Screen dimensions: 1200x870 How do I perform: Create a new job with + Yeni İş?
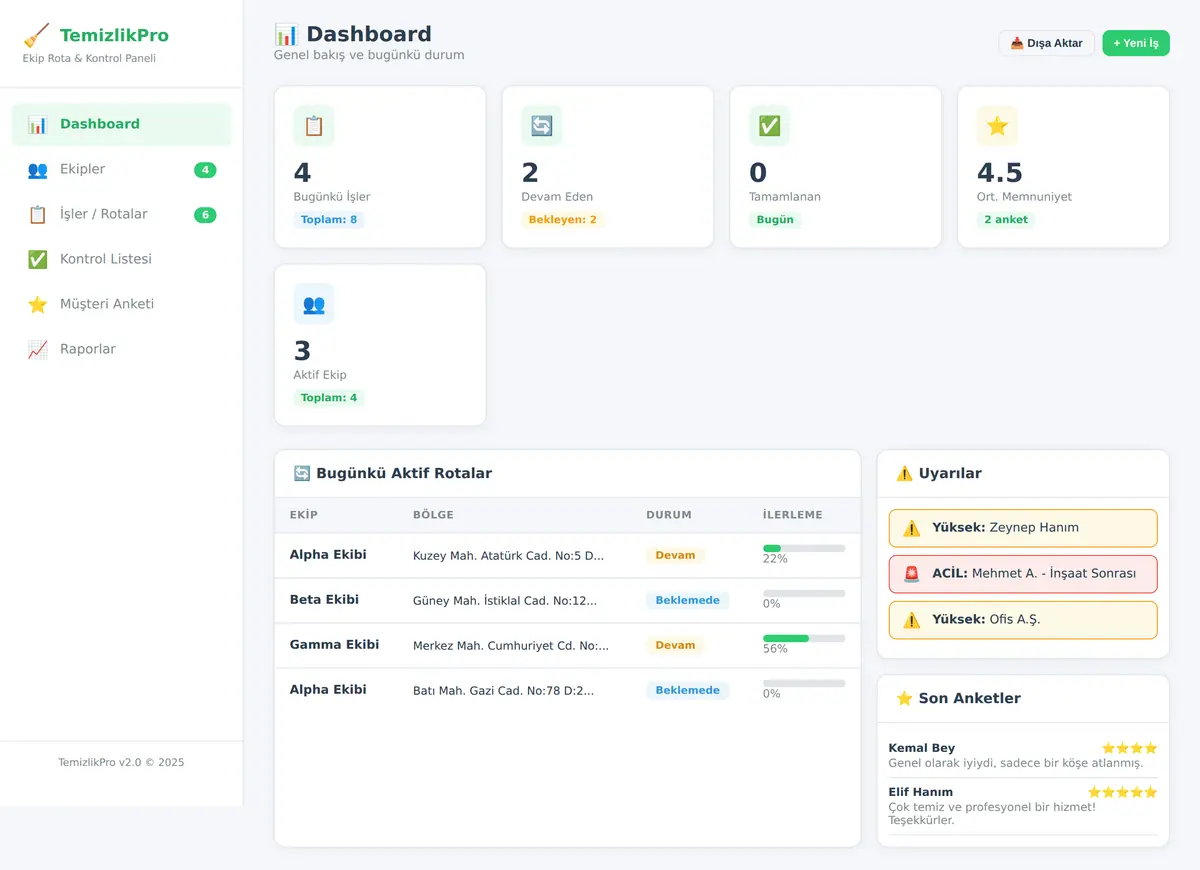point(1136,43)
